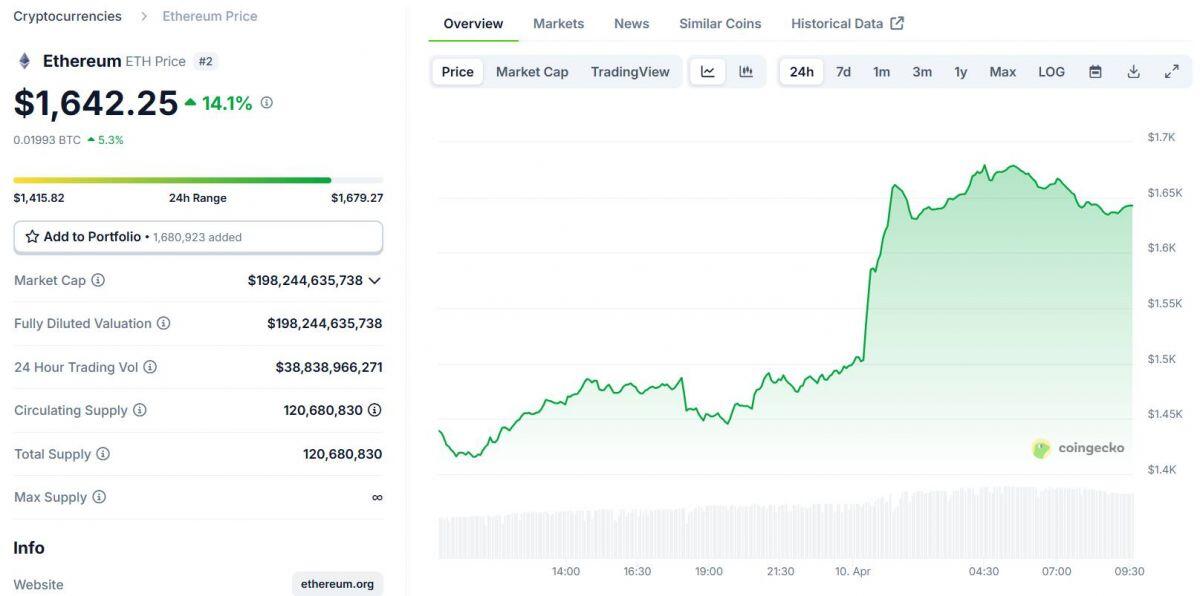
Task: Expand Market Cap details chevron
Action: pyautogui.click(x=375, y=281)
